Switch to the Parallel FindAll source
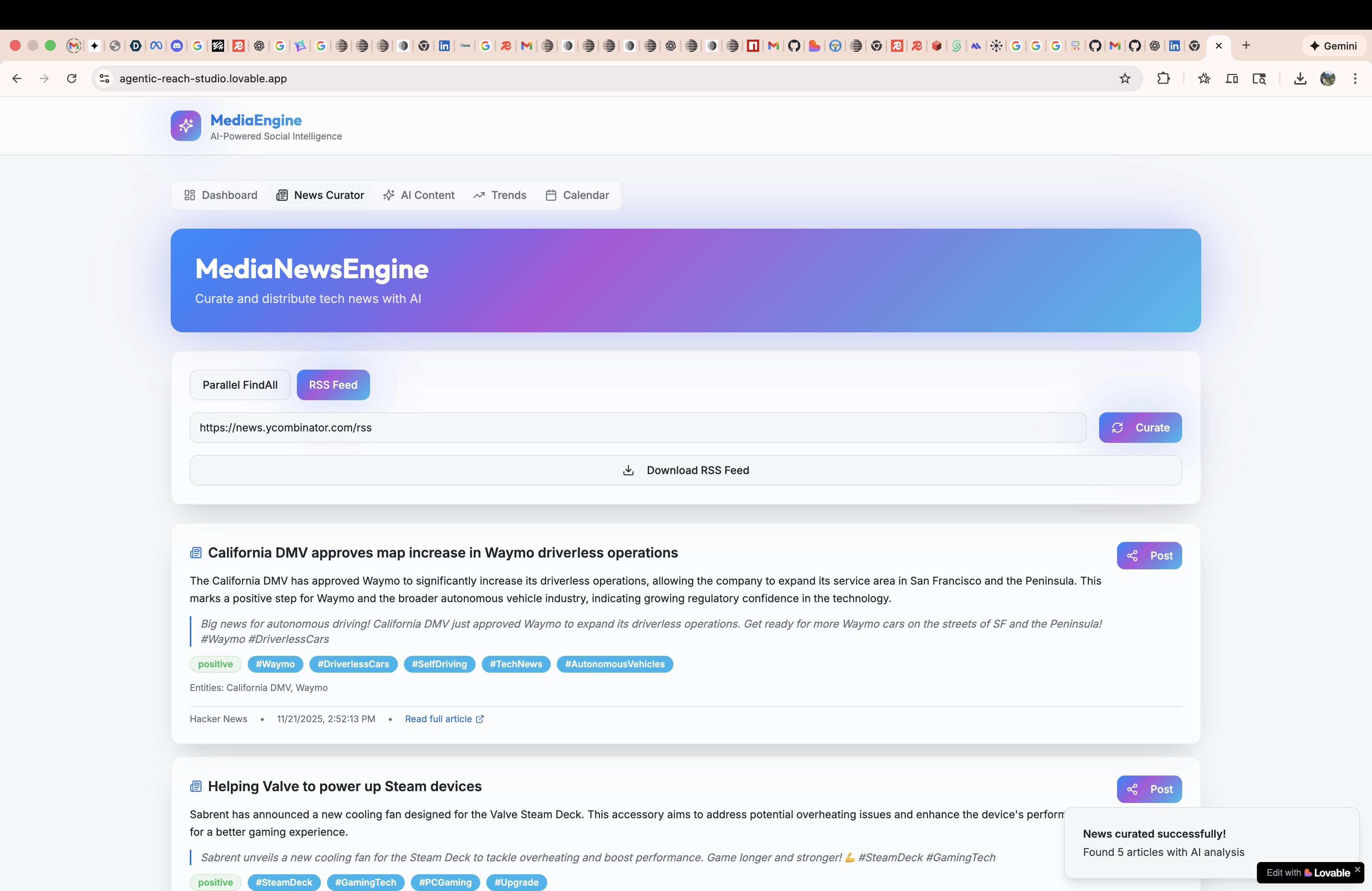The image size is (1372, 891). click(x=240, y=385)
